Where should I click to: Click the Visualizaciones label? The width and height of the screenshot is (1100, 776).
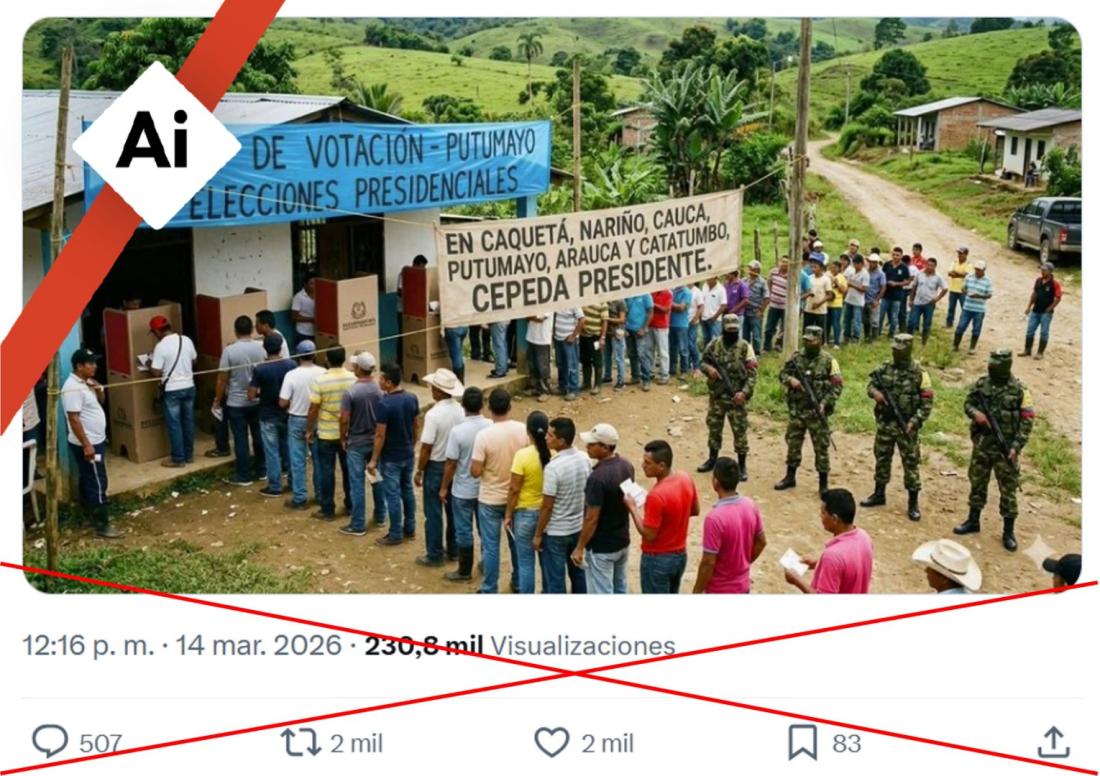point(582,645)
